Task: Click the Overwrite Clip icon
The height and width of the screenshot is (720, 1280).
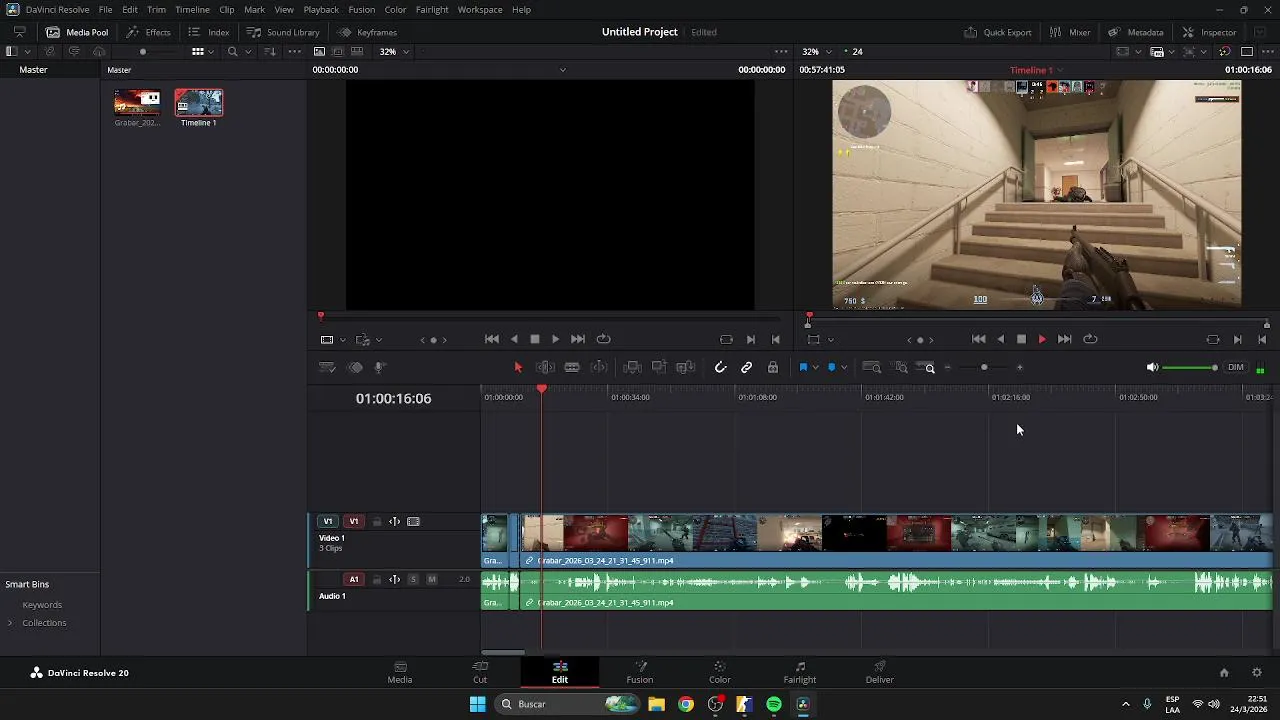Action: (x=659, y=368)
